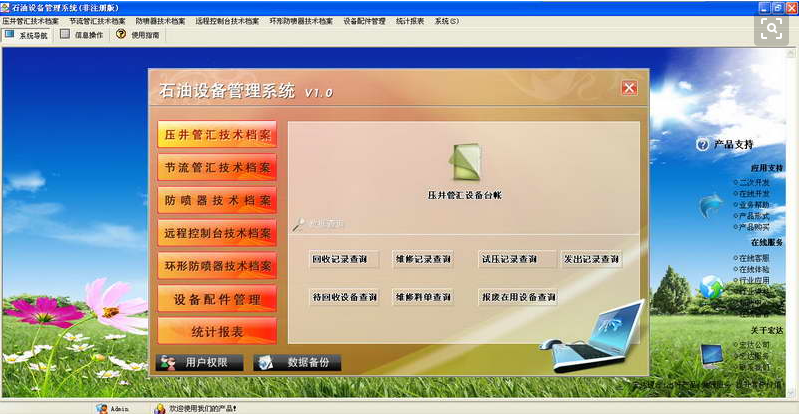Open the 环形防喷器技术档案 menu

pyautogui.click(x=301, y=21)
